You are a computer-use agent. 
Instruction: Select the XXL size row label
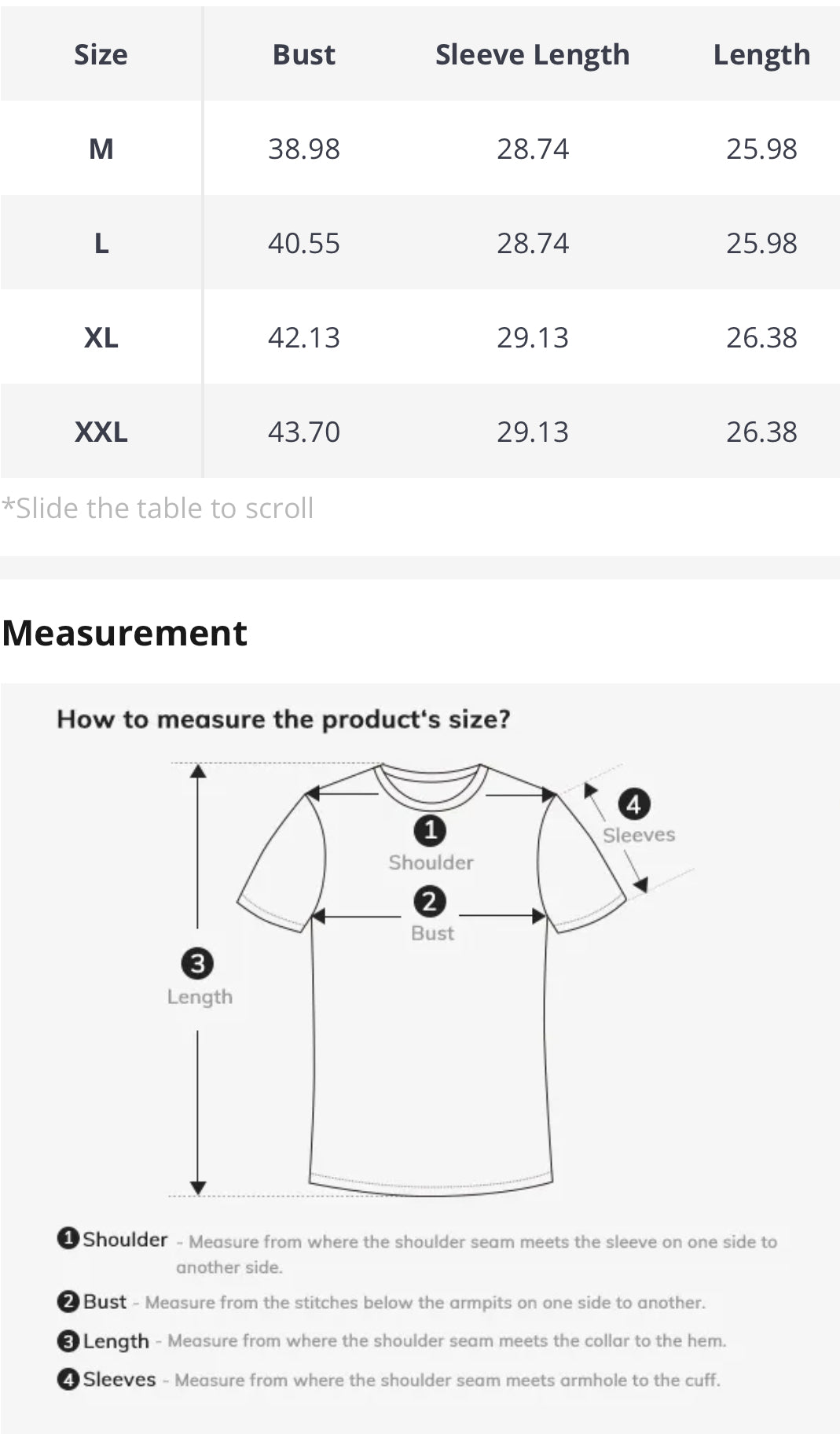coord(101,432)
